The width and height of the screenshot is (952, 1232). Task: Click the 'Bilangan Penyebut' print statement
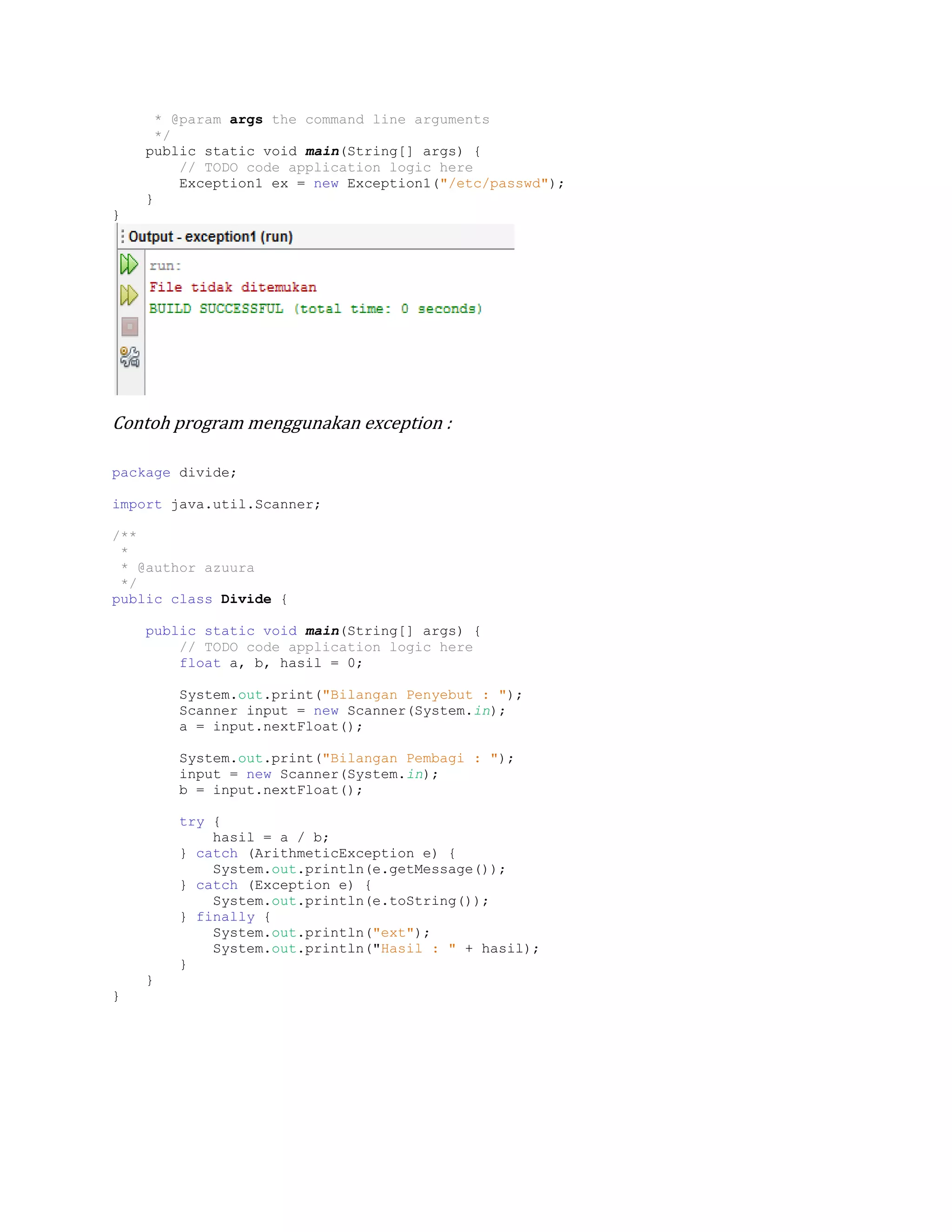point(351,695)
